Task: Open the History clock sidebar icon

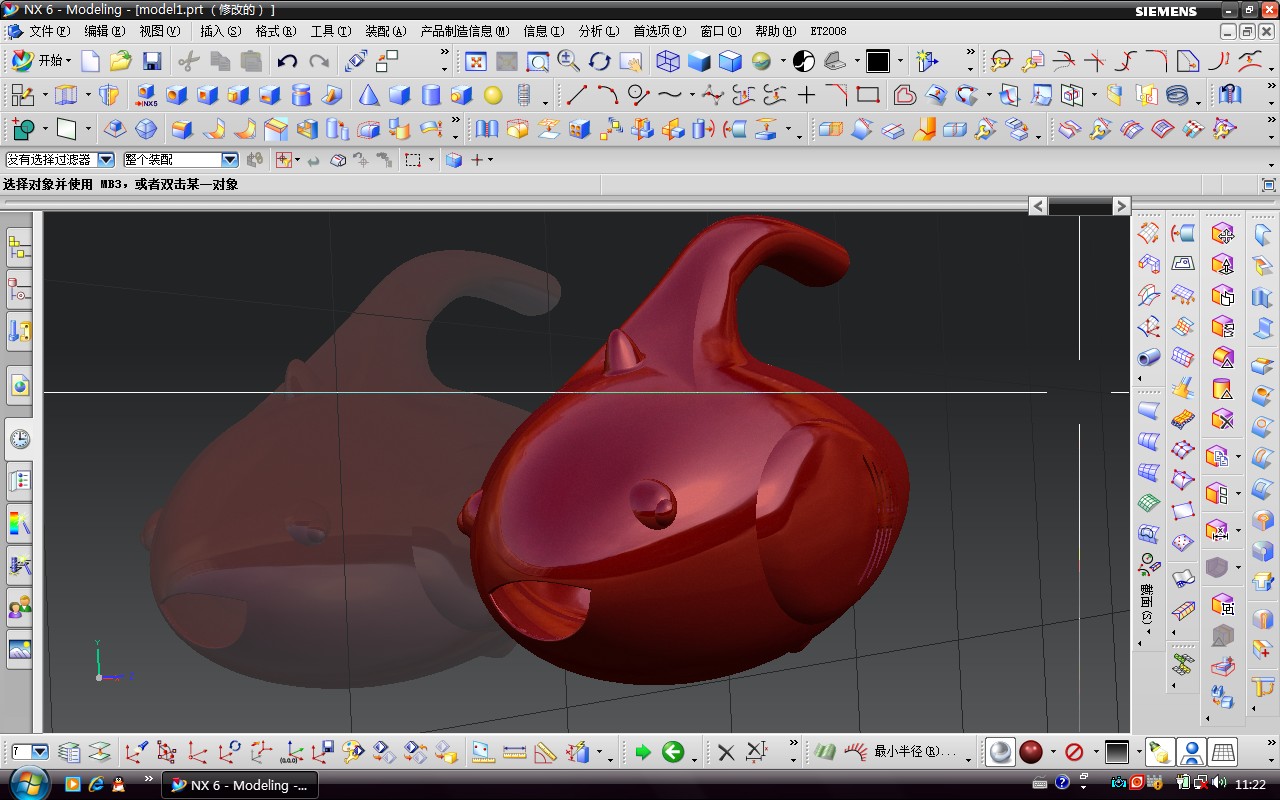Action: click(x=19, y=439)
